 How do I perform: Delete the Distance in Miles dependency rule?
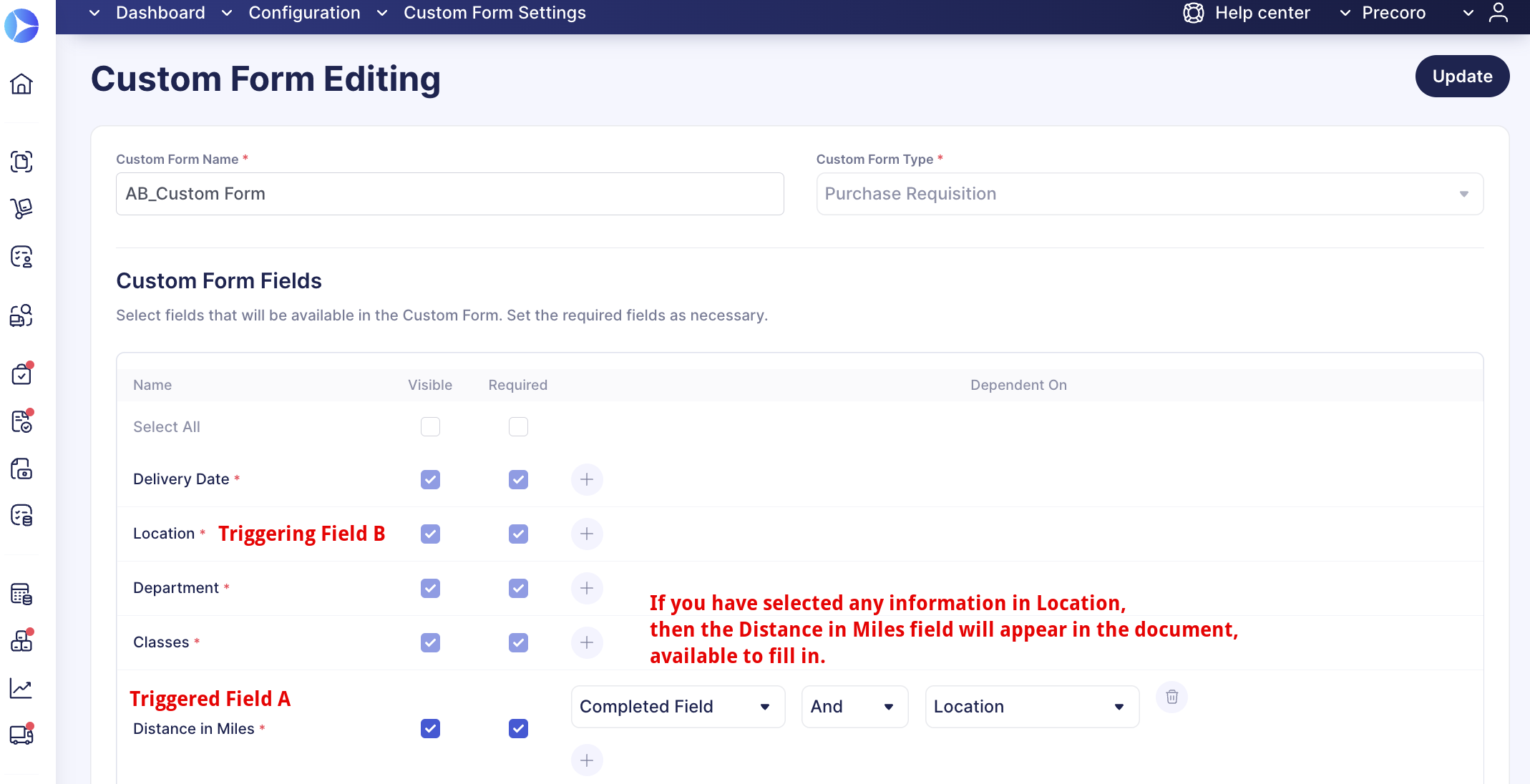pos(1172,697)
